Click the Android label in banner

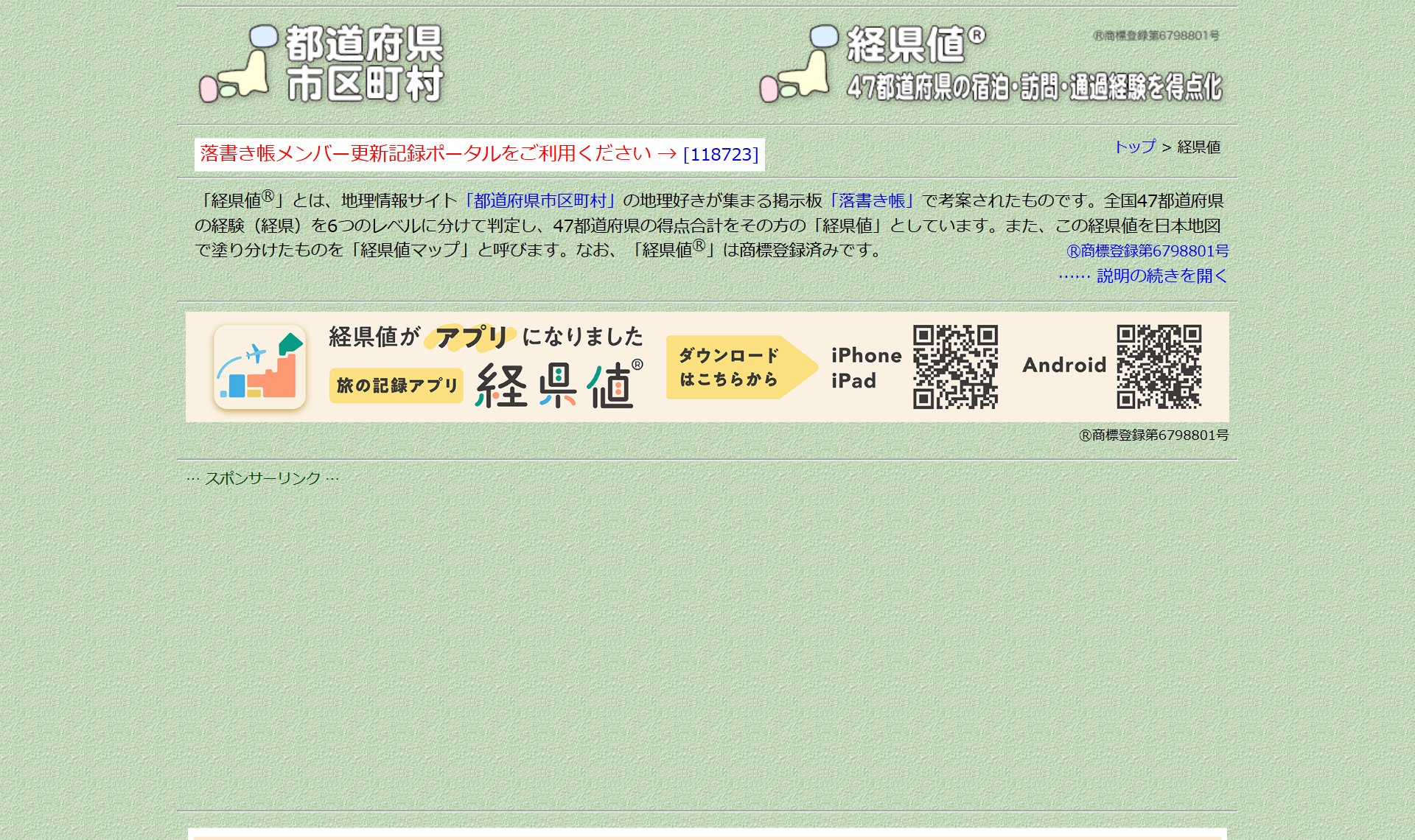(x=1064, y=365)
